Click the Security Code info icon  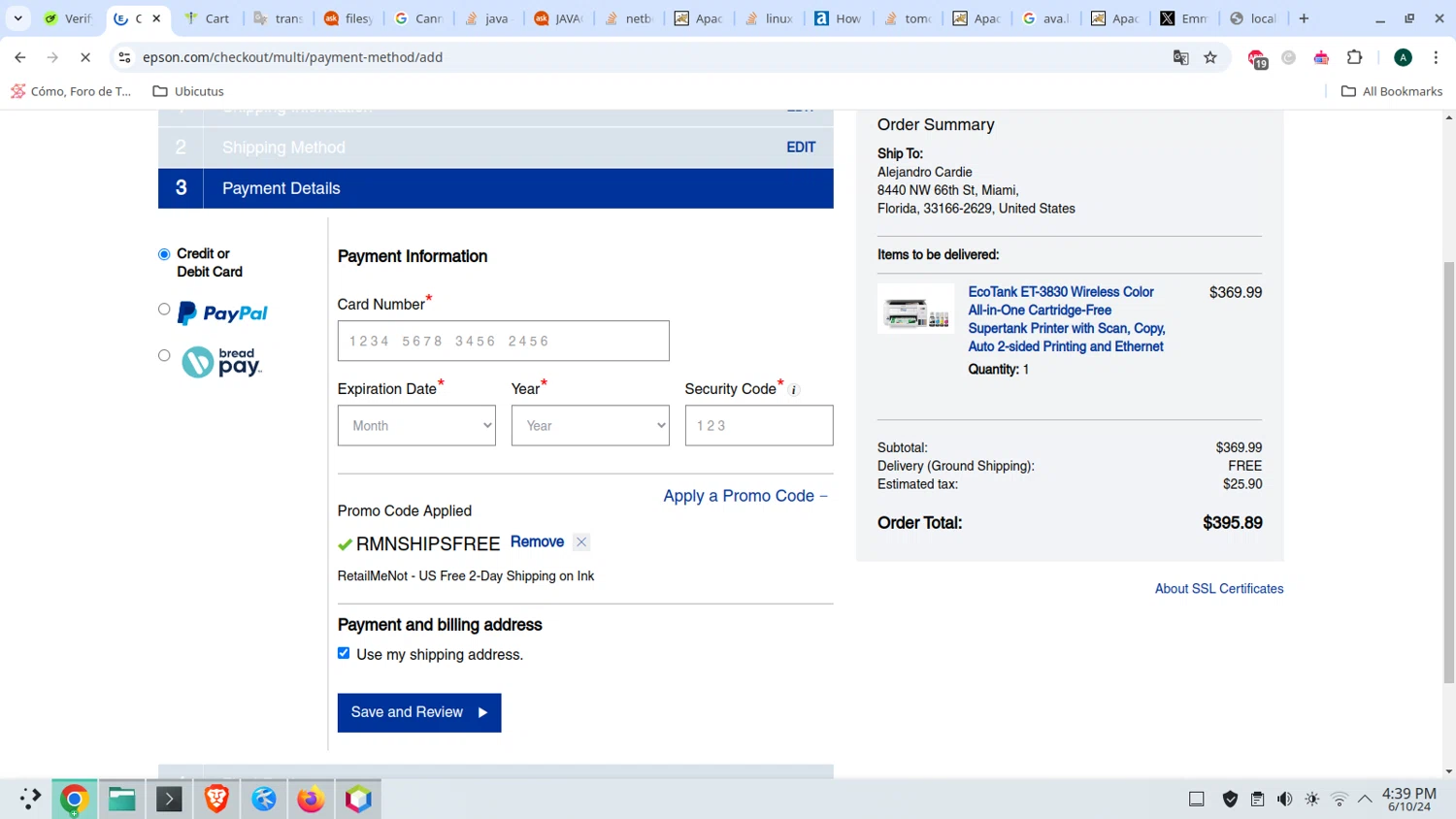point(793,390)
